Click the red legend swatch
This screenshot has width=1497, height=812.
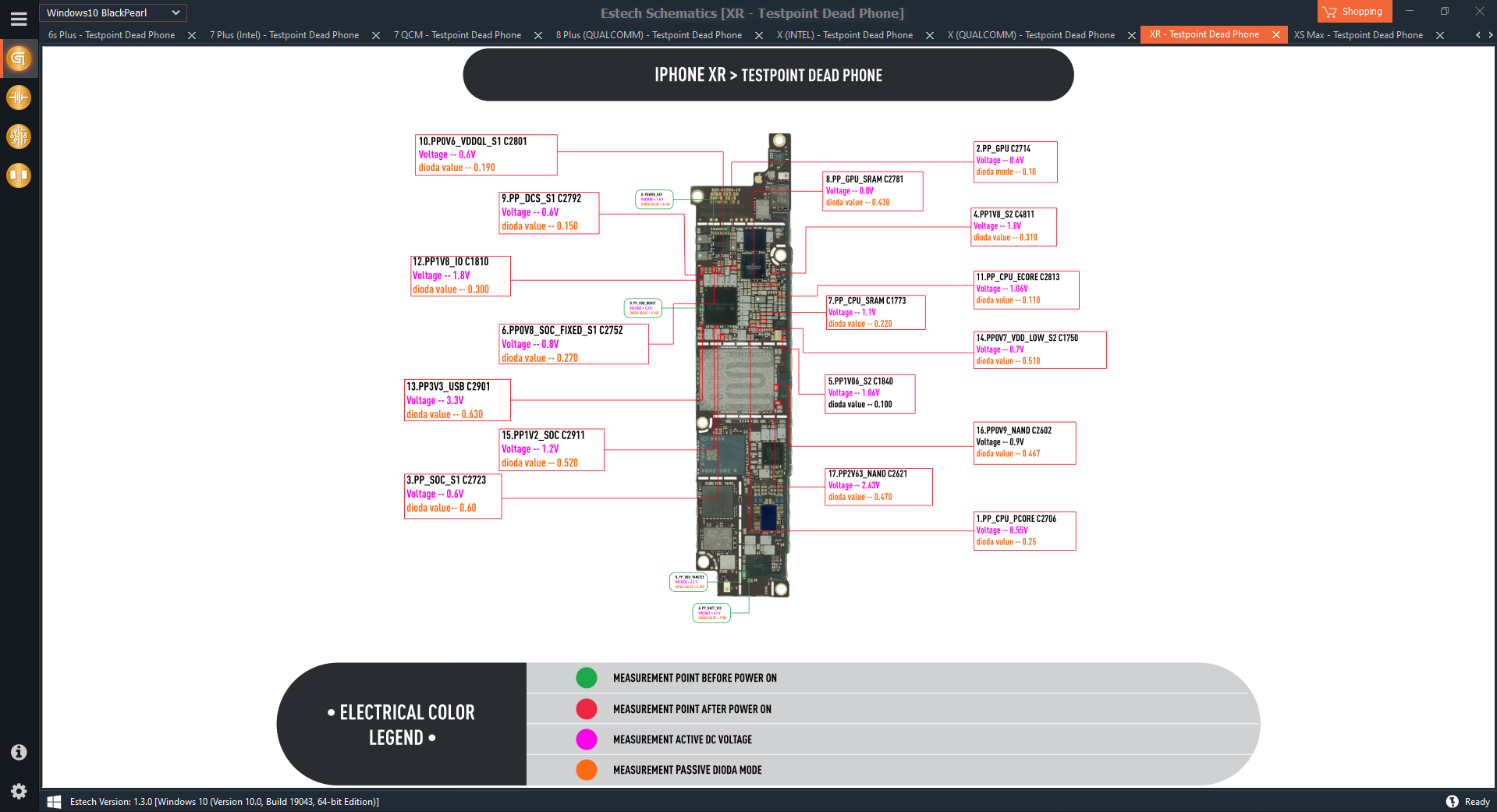[587, 709]
